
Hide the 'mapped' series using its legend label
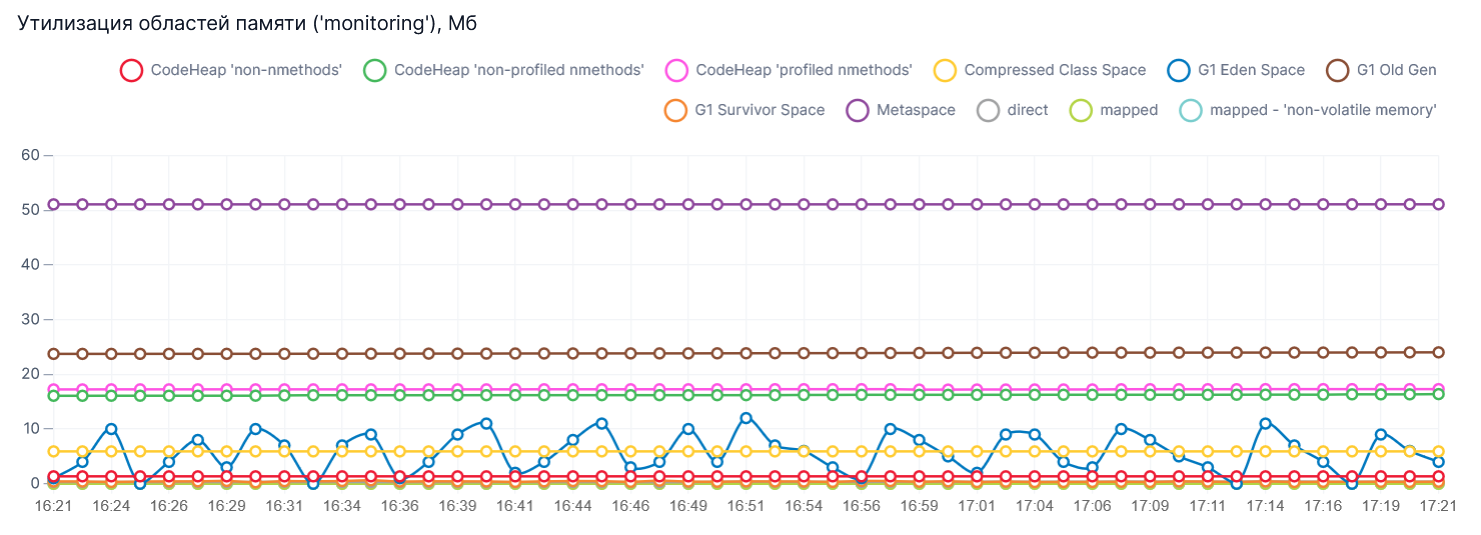click(x=1128, y=111)
